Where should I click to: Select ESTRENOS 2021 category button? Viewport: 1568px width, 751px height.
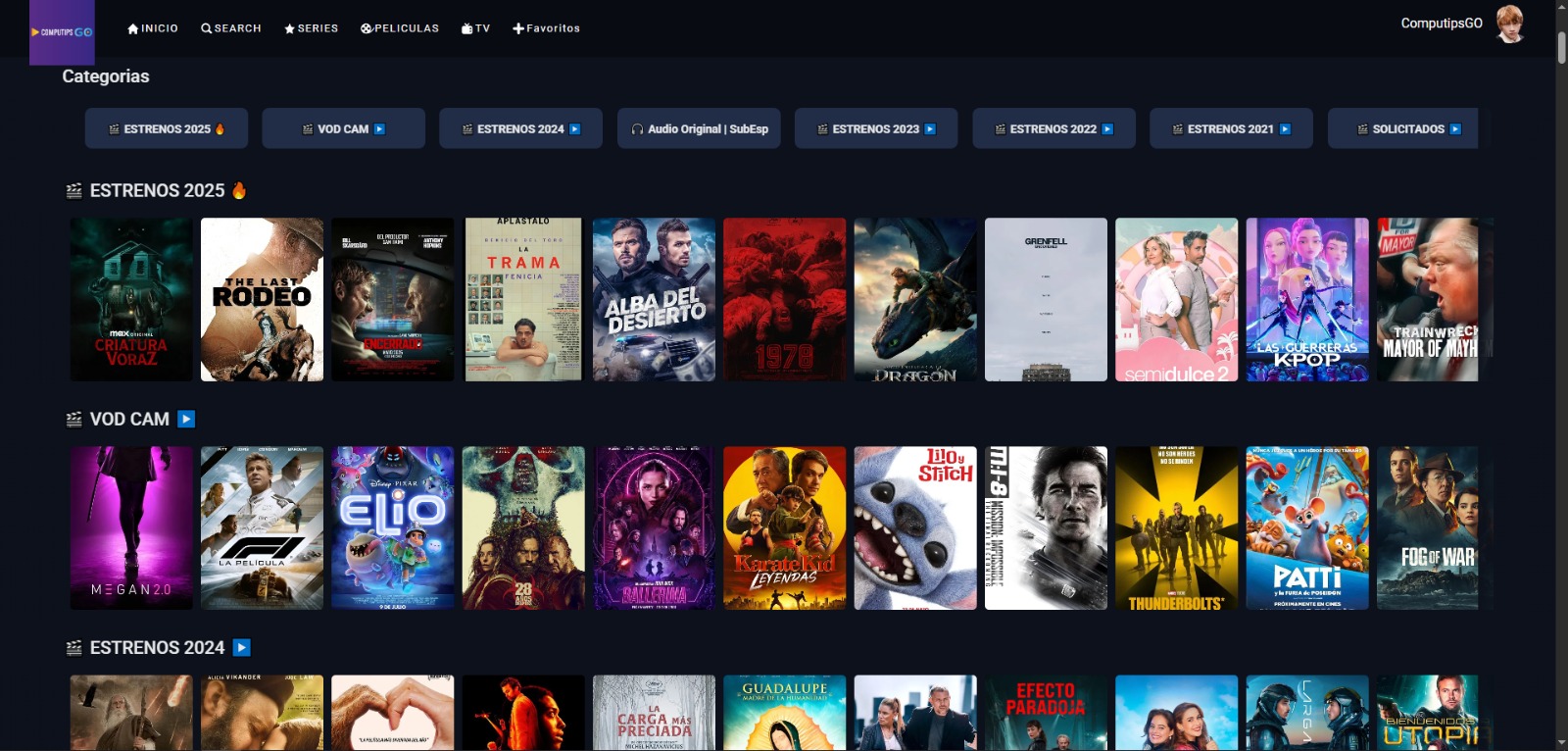click(x=1232, y=128)
